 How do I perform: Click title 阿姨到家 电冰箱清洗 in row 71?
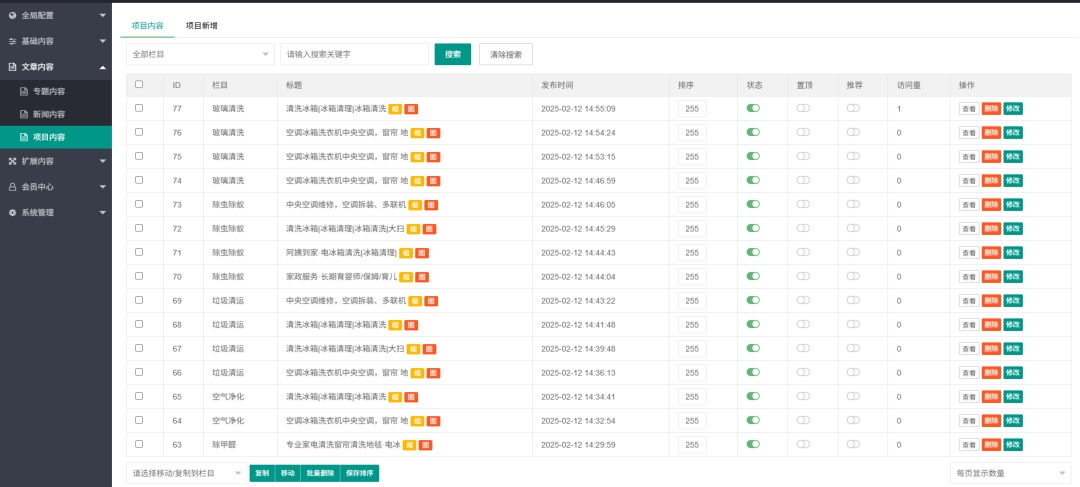point(342,253)
